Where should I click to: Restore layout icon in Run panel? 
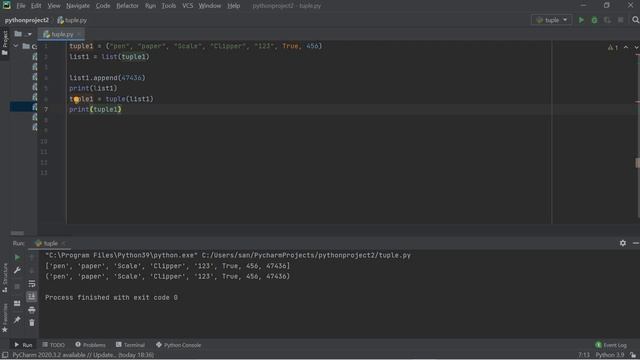[17, 303]
